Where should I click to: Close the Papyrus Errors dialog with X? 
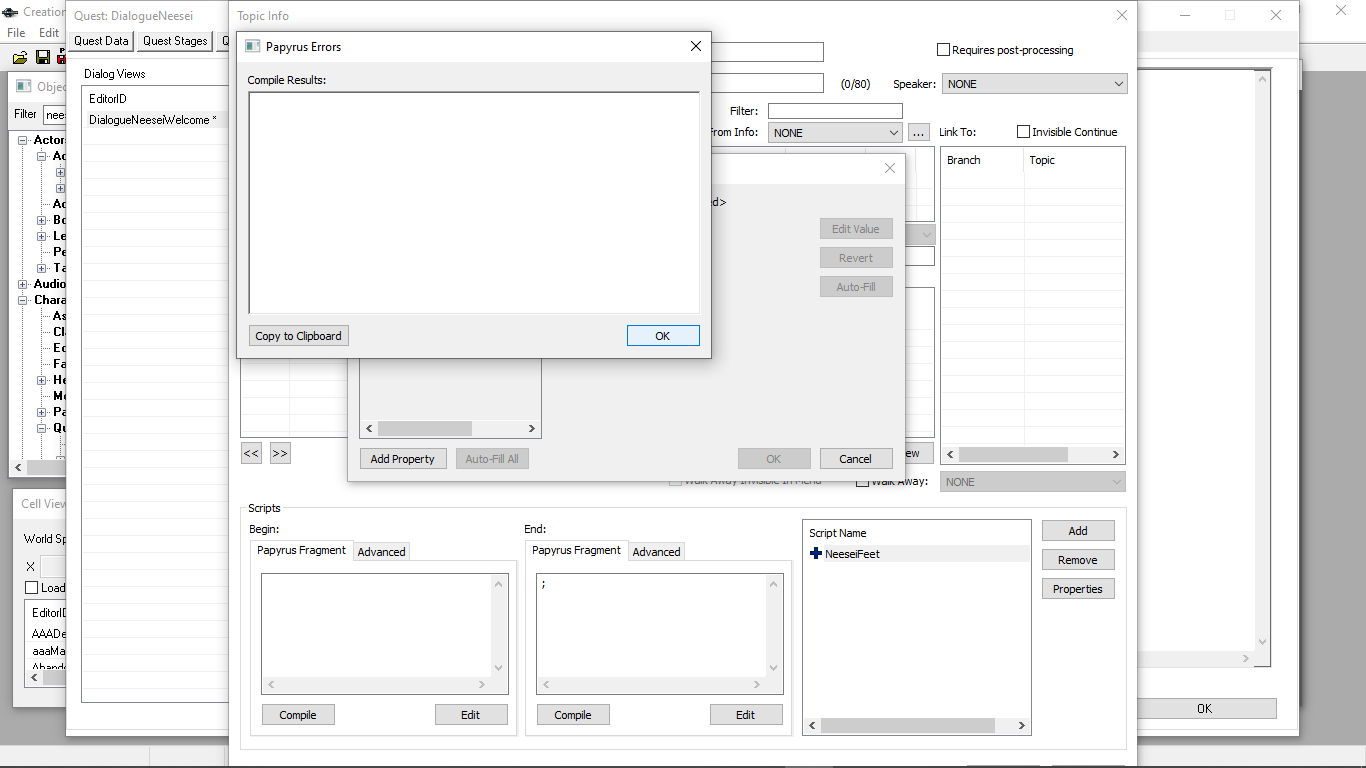pos(696,46)
